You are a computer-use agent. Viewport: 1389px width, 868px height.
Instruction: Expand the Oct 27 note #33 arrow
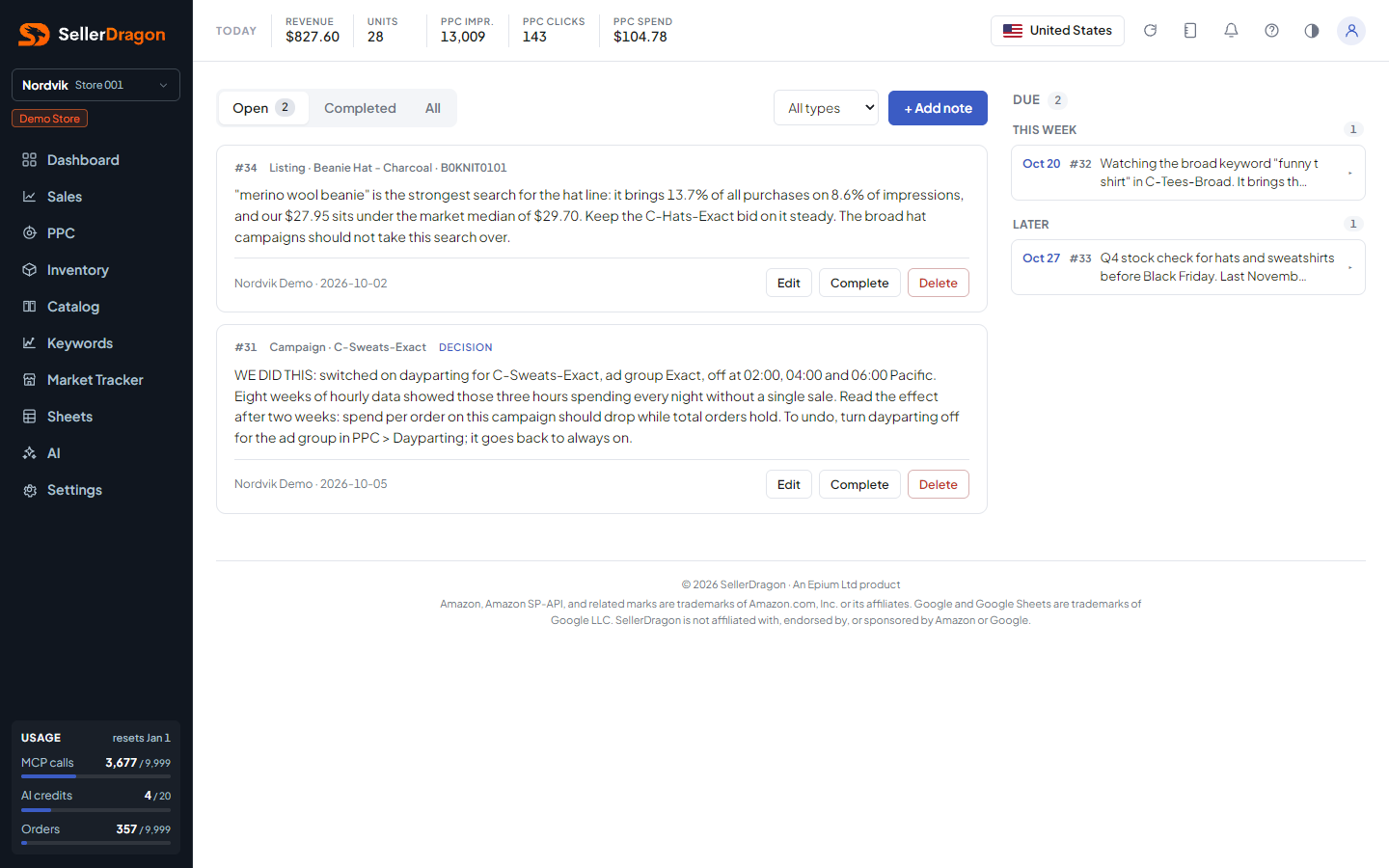1349,267
